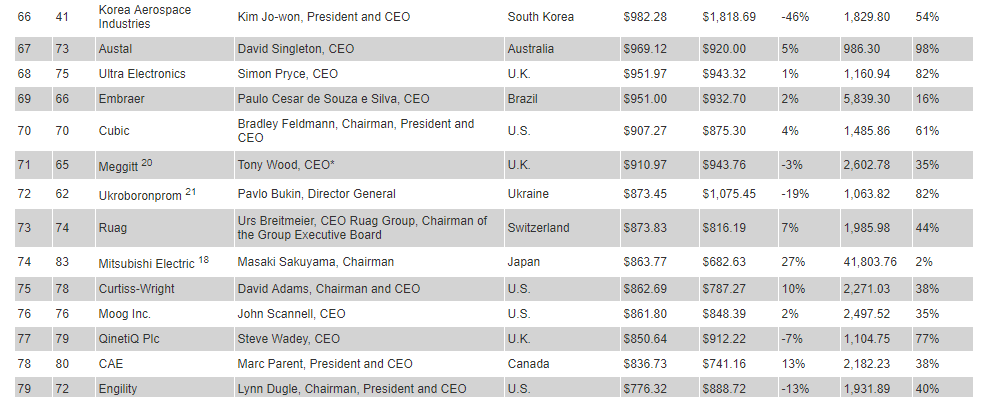Select the 27% change value for Mitsubishi
This screenshot has height=397, width=993.
coord(793,262)
